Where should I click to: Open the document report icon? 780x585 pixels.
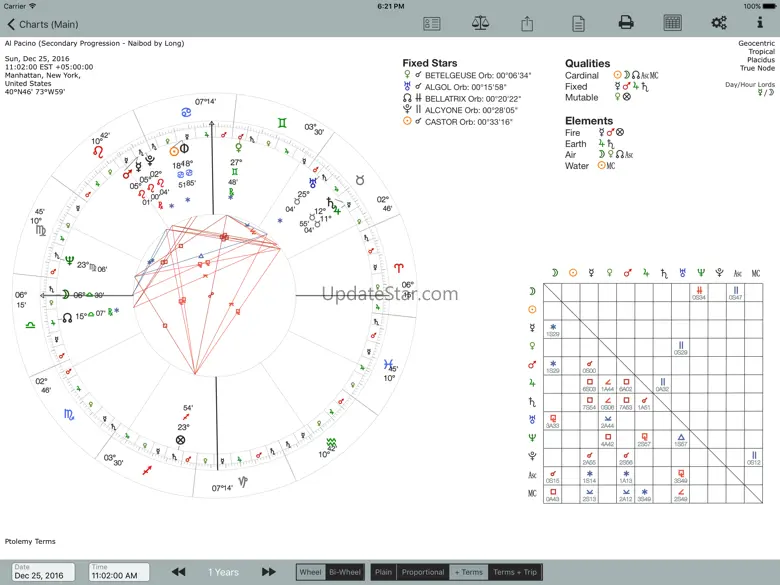click(x=578, y=23)
